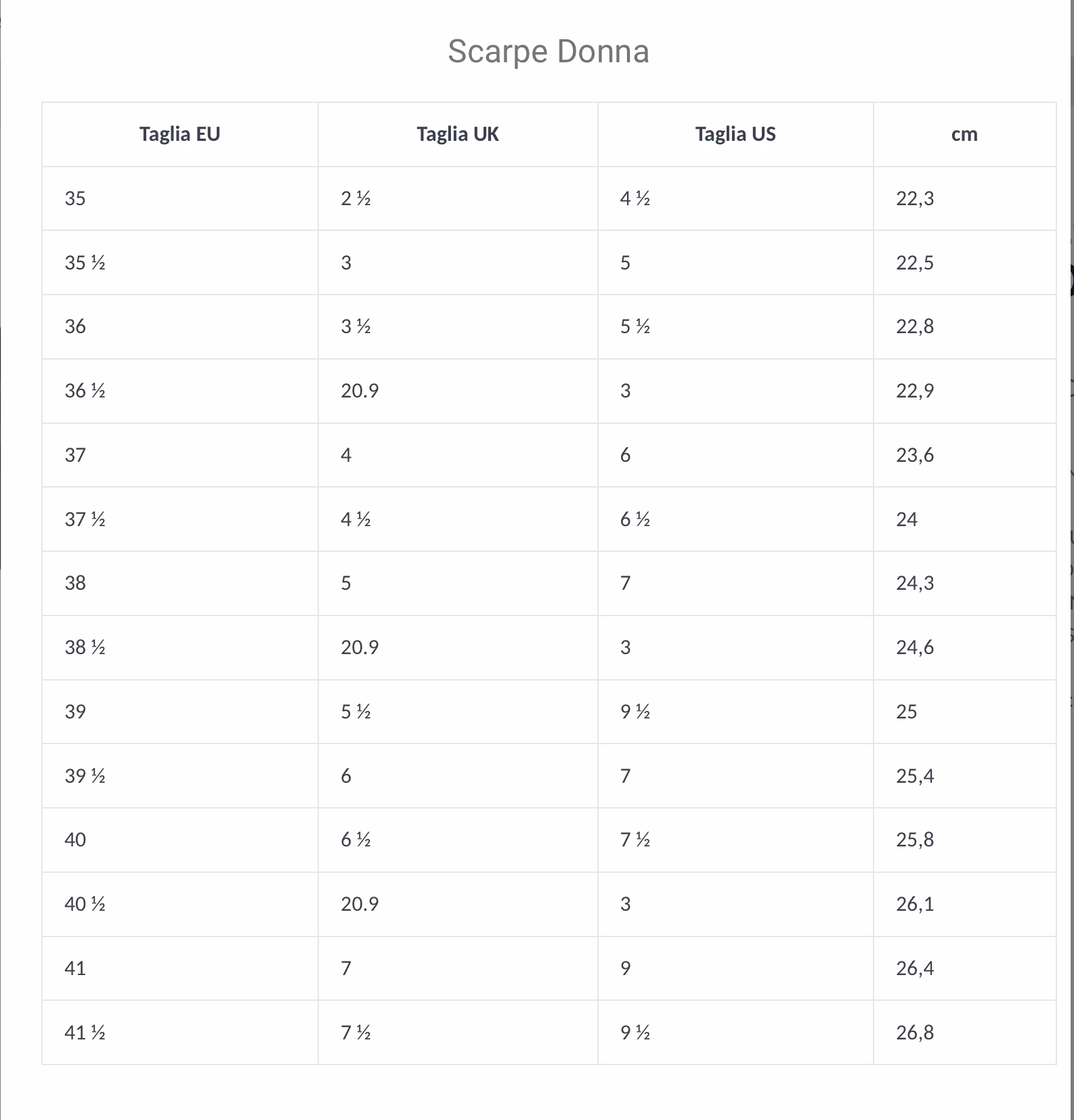The image size is (1074, 1120).
Task: Click the Scarpe Donna title
Action: coord(548,51)
